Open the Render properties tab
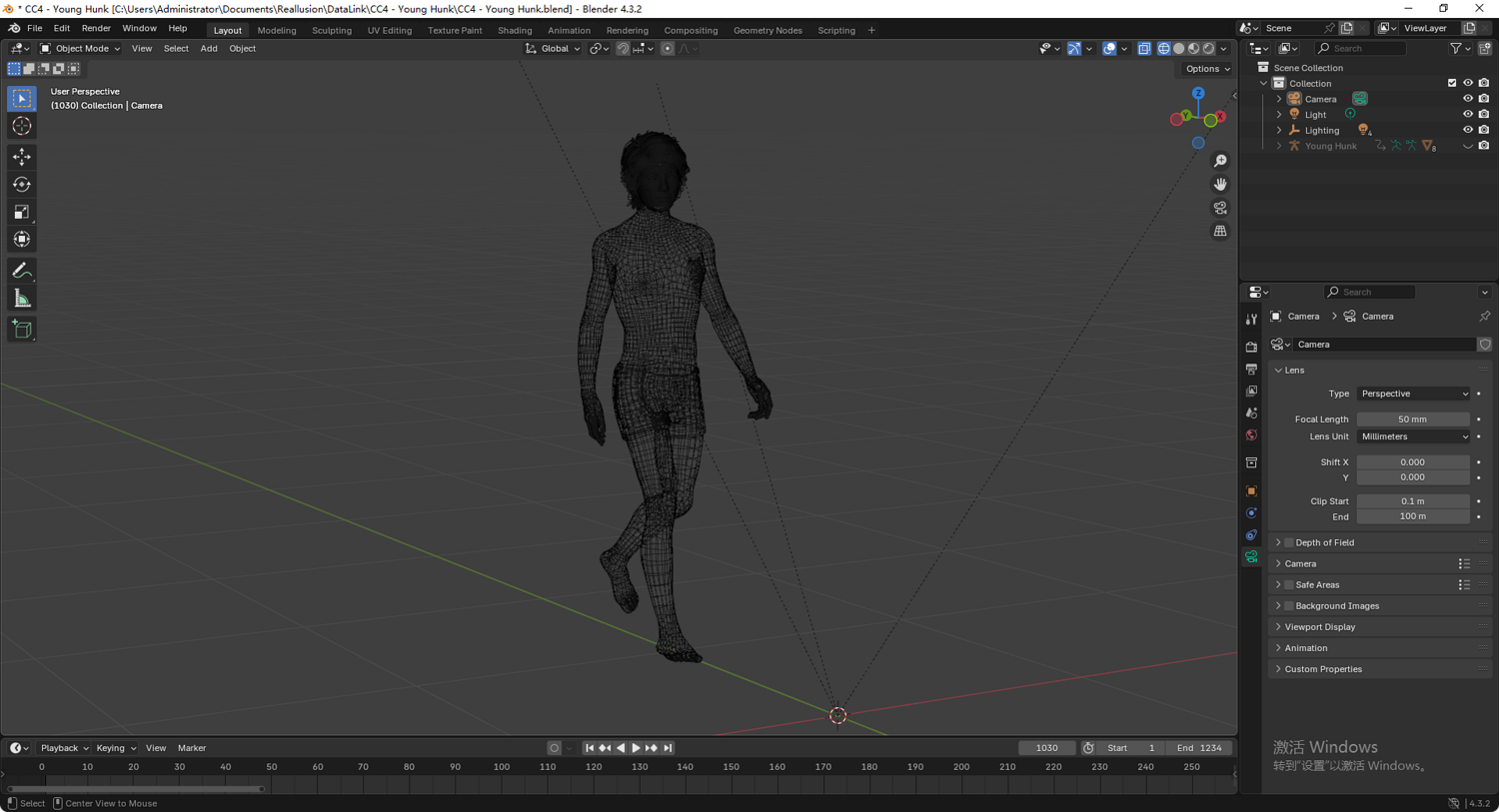Viewport: 1499px width, 812px height. point(1251,347)
